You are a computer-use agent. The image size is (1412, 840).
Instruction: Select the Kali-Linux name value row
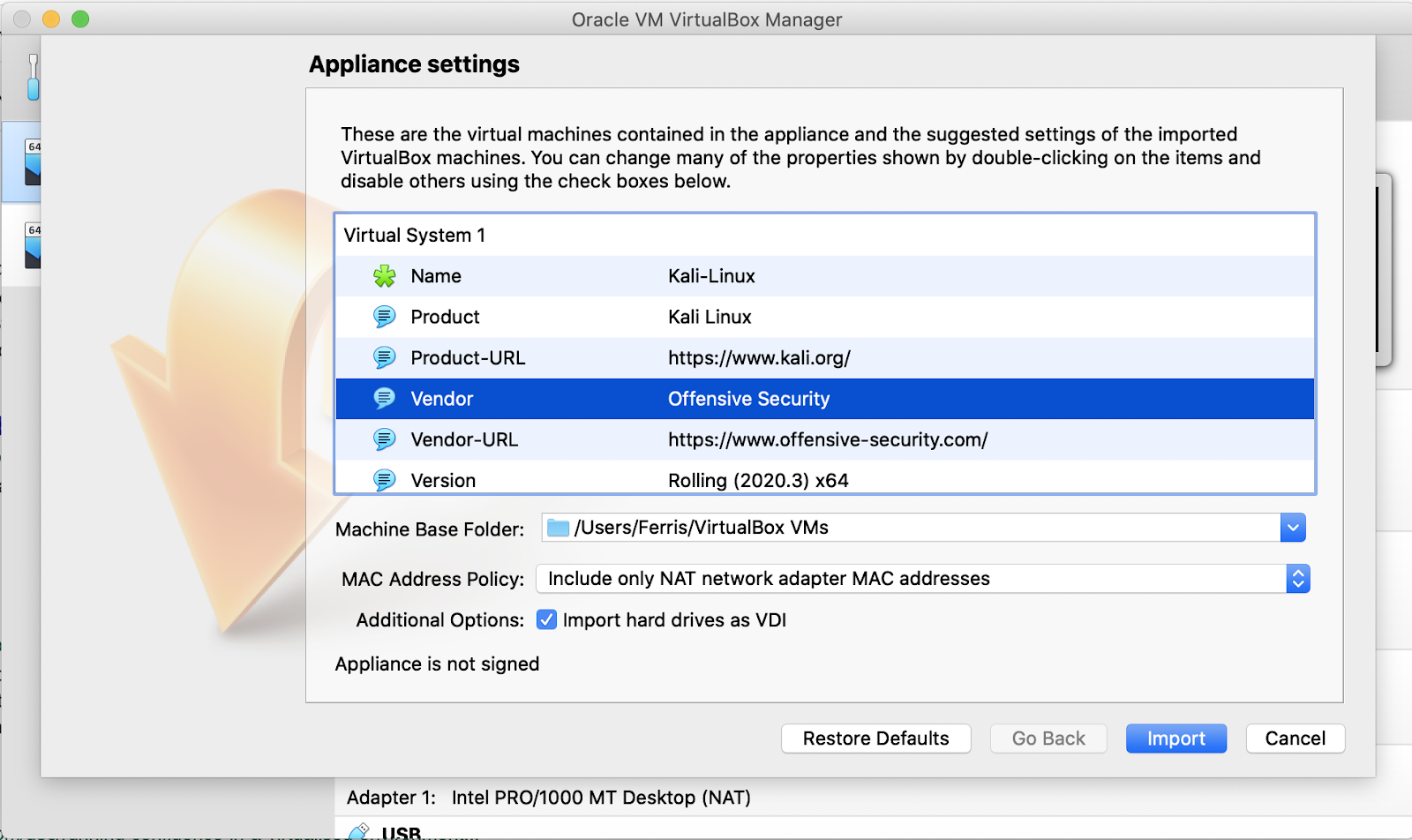(x=711, y=276)
